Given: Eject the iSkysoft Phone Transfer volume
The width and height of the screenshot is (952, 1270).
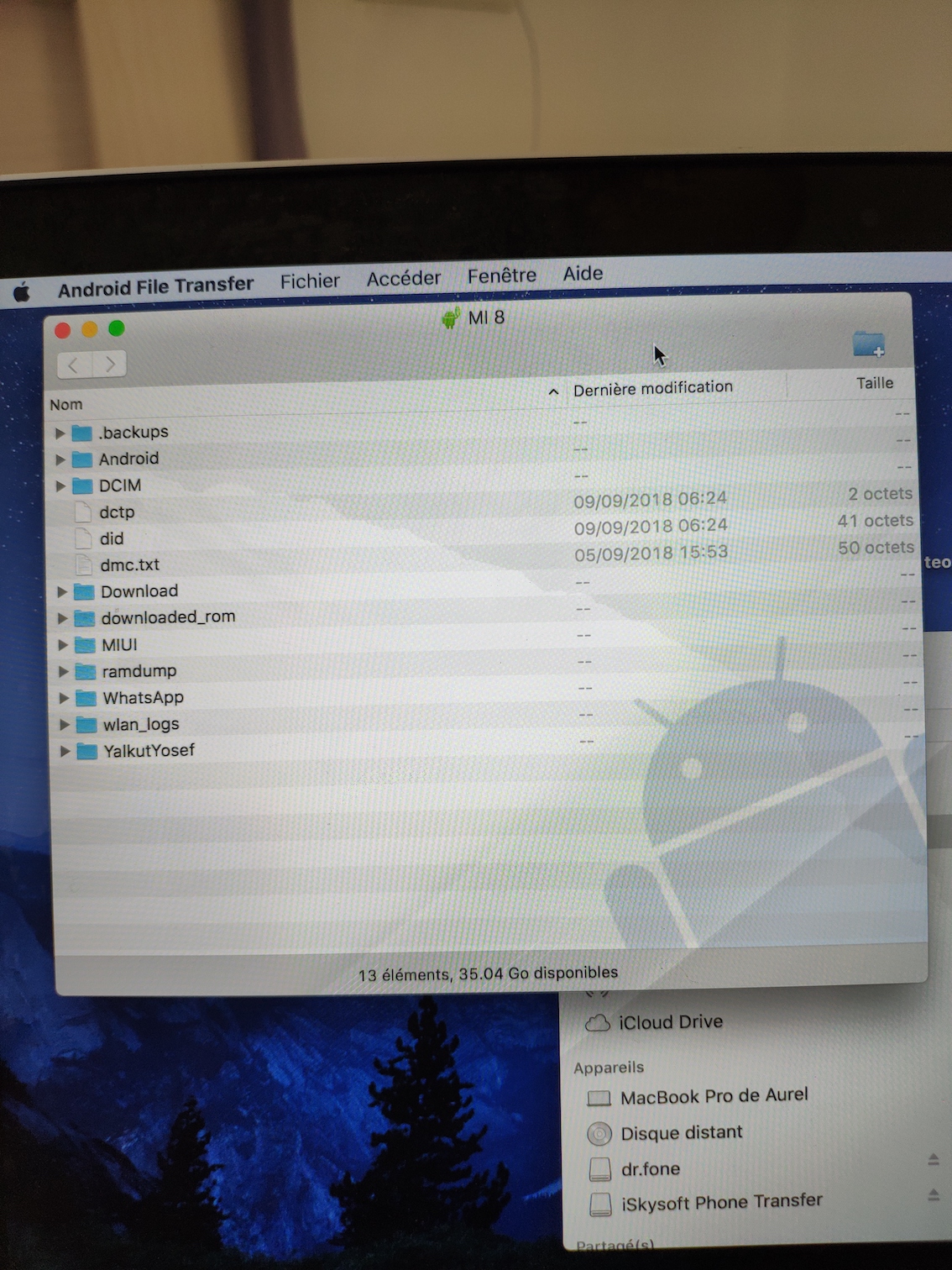Looking at the screenshot, I should click(934, 1194).
